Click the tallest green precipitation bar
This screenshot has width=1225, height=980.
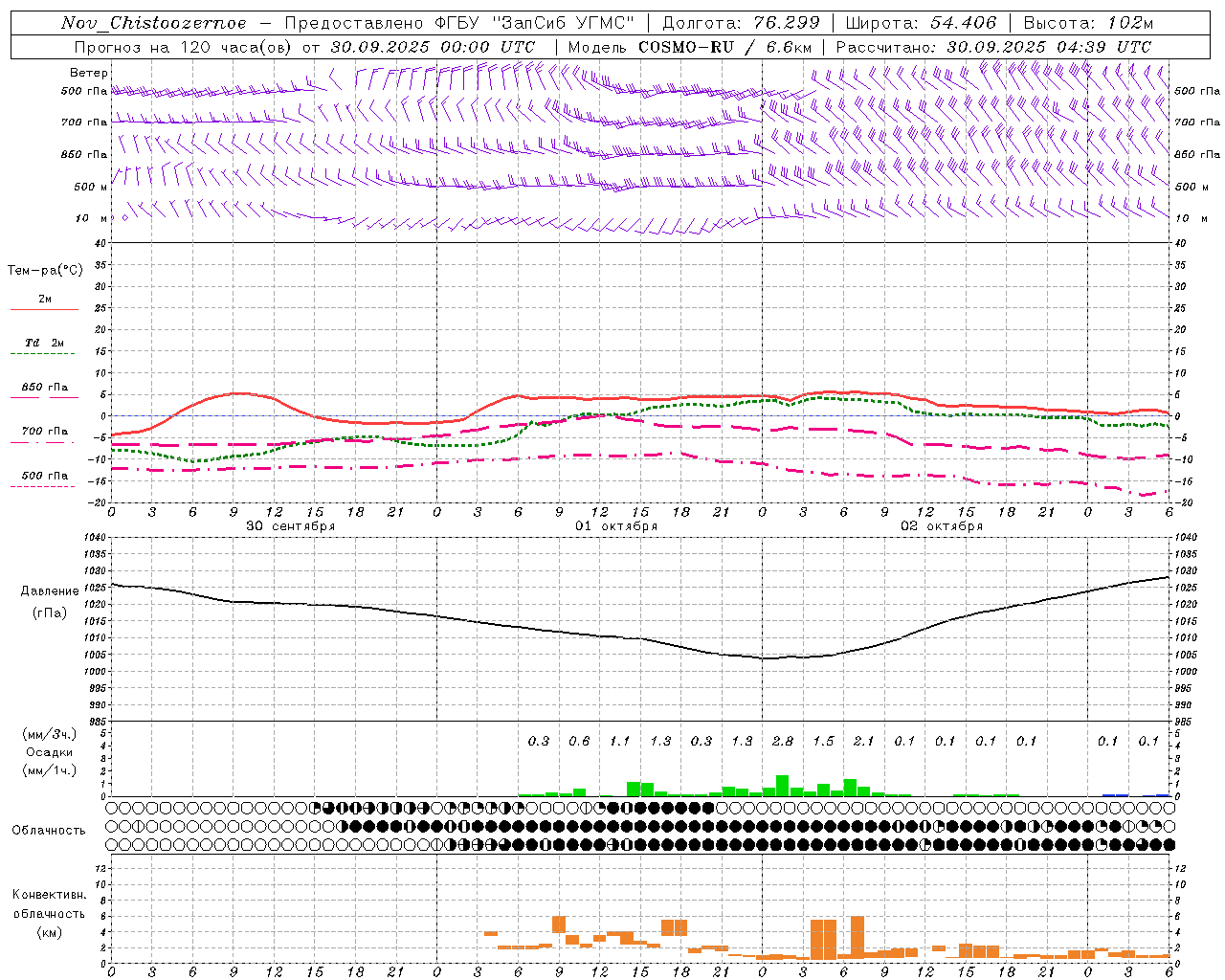point(782,786)
